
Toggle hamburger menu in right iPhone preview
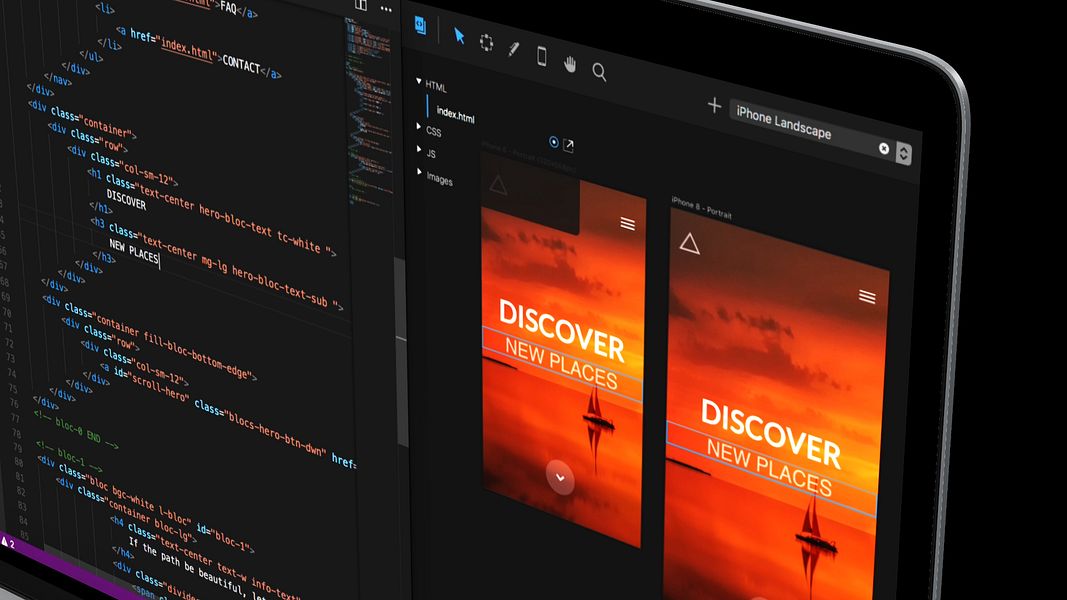(867, 297)
